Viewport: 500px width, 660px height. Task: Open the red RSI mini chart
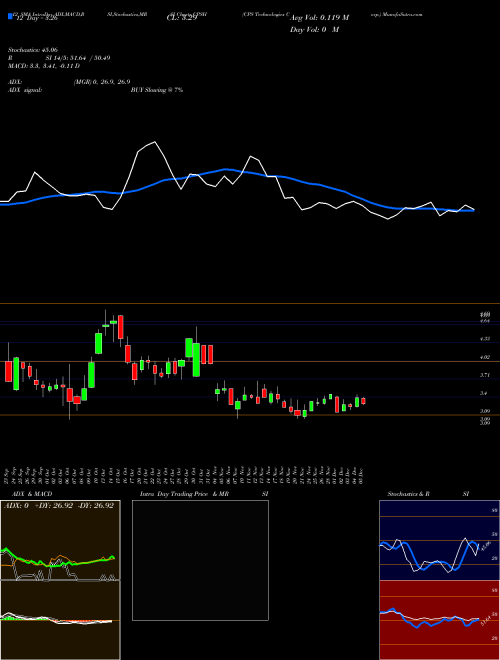click(439, 620)
